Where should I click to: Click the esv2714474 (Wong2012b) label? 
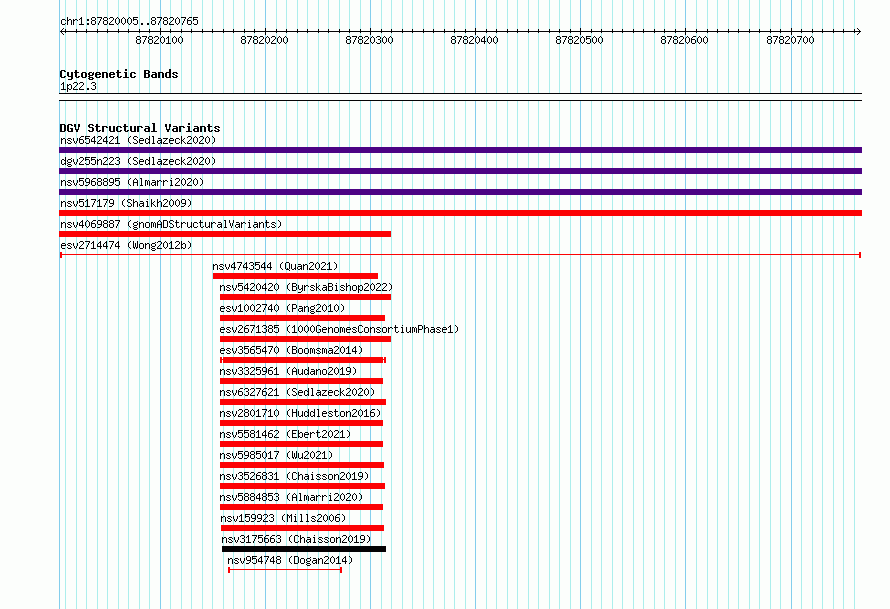(126, 245)
